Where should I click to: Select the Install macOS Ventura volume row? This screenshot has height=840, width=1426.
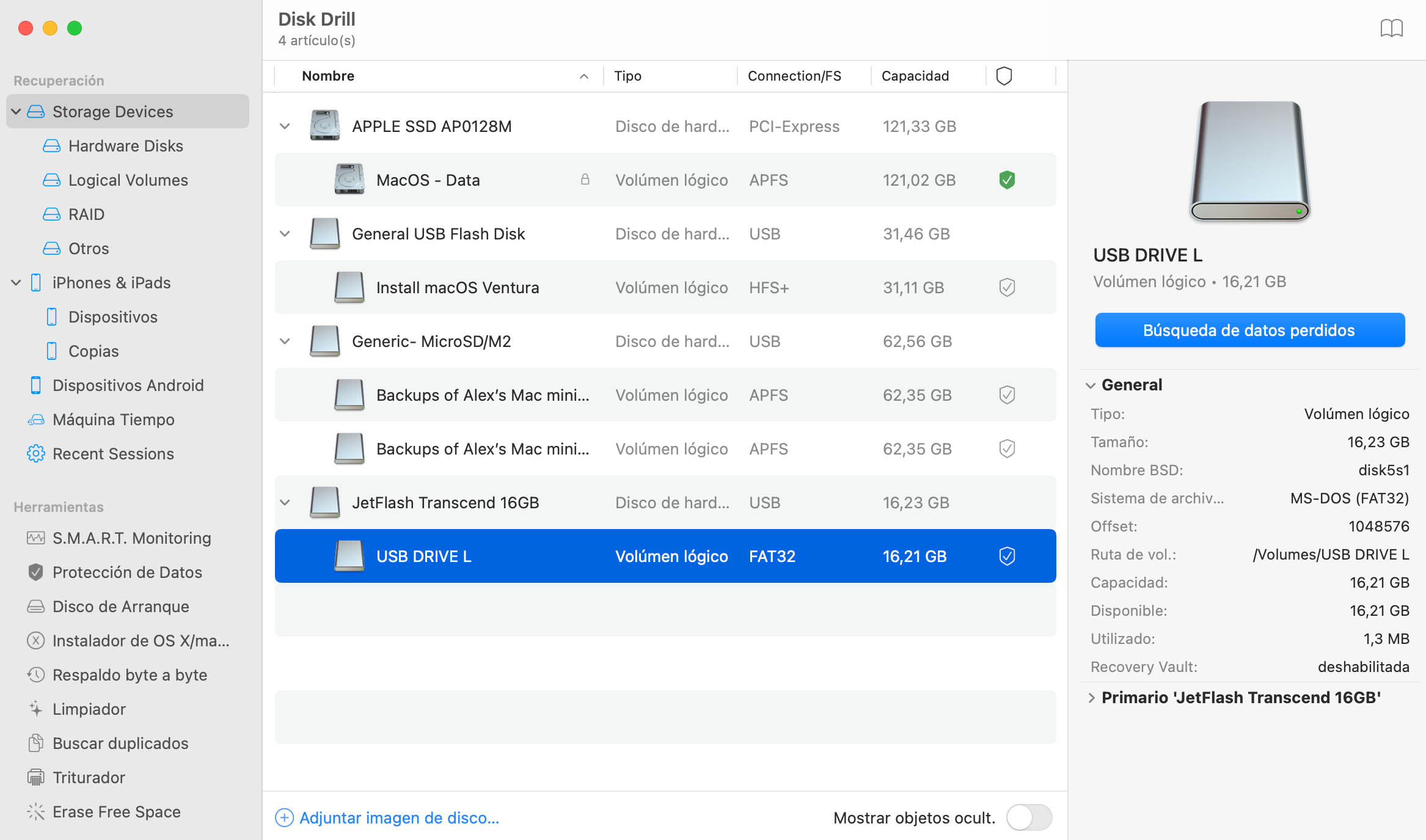click(x=665, y=287)
